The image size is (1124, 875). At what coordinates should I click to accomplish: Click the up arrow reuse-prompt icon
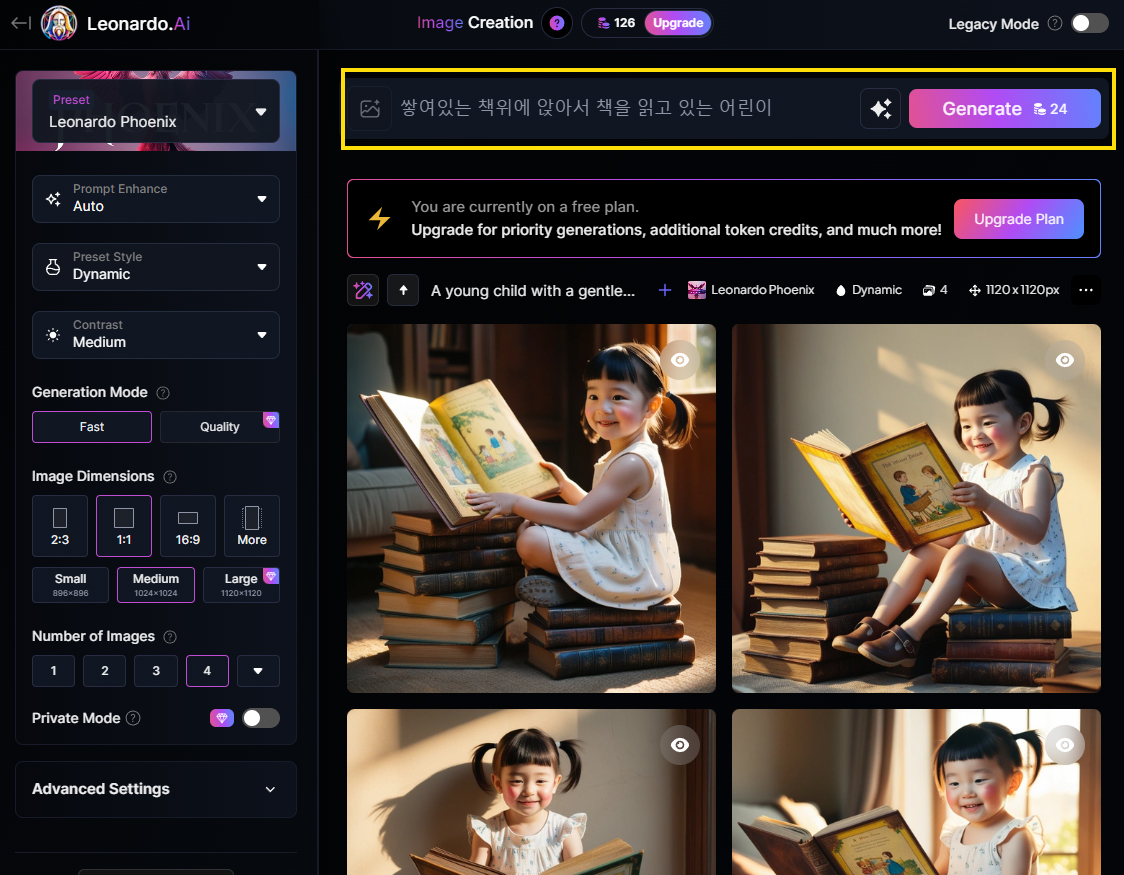[403, 290]
